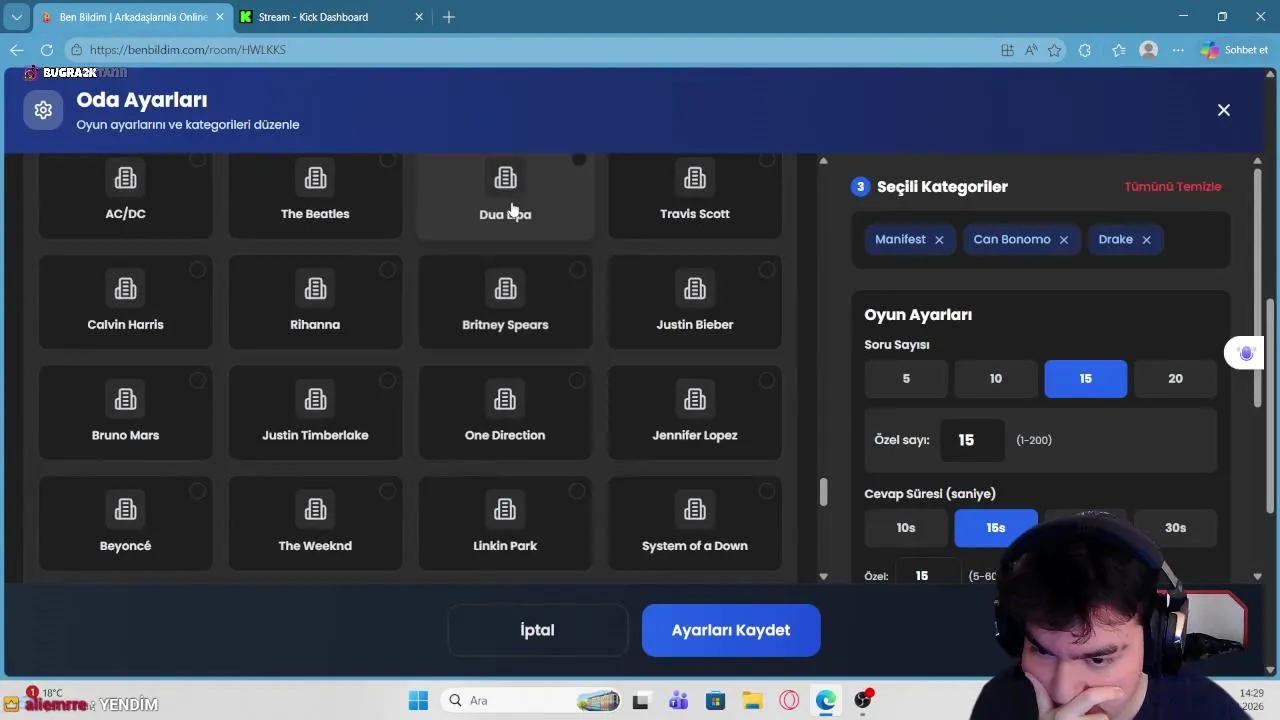1280x720 pixels.
Task: Open OBS Studio from taskbar
Action: pyautogui.click(x=863, y=701)
